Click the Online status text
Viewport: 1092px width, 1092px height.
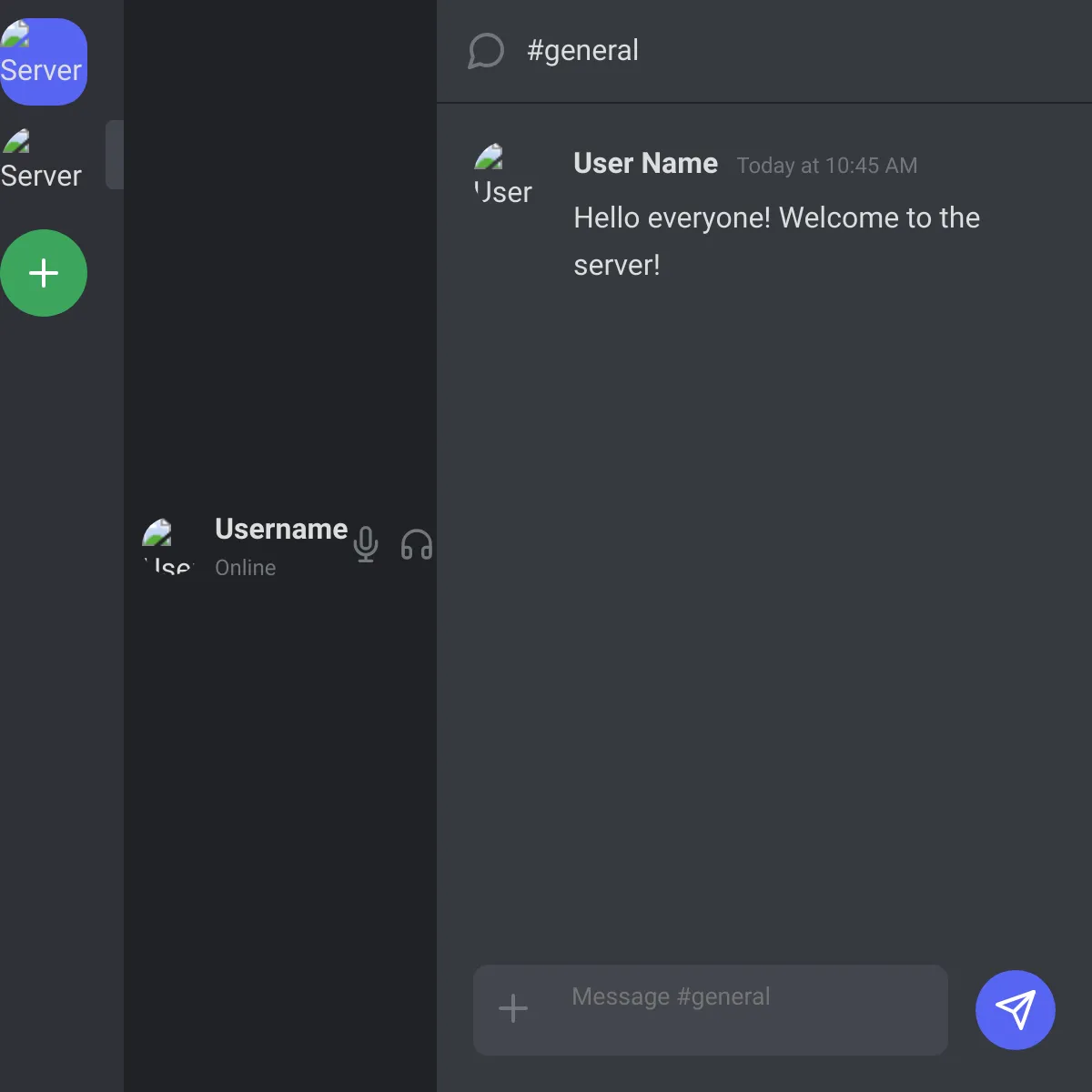point(245,568)
